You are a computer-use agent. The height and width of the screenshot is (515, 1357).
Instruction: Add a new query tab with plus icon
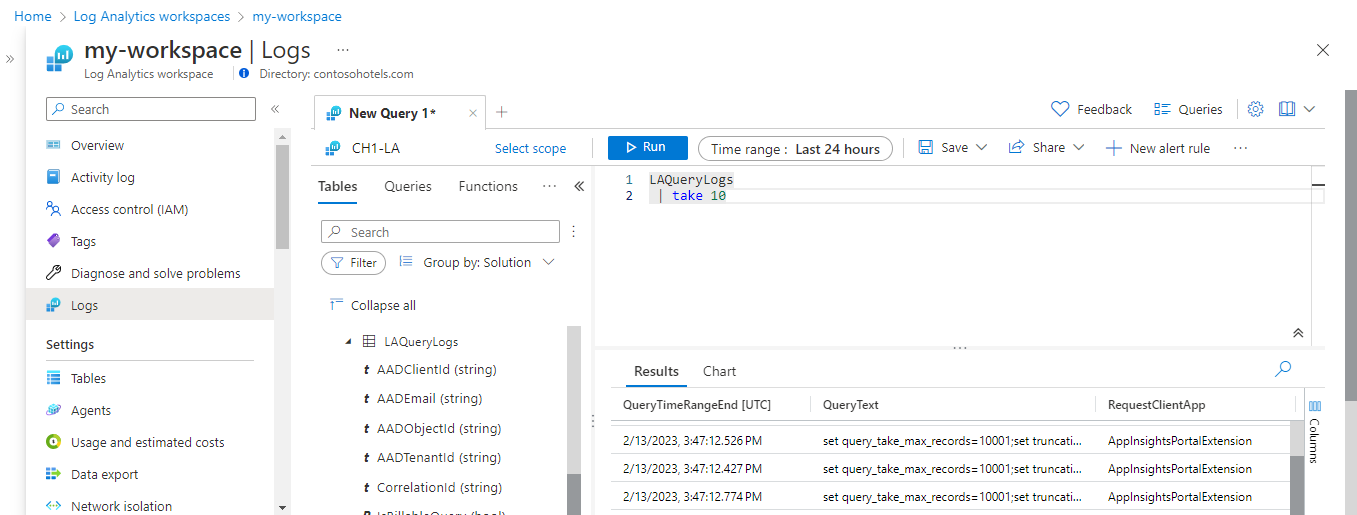(x=502, y=112)
